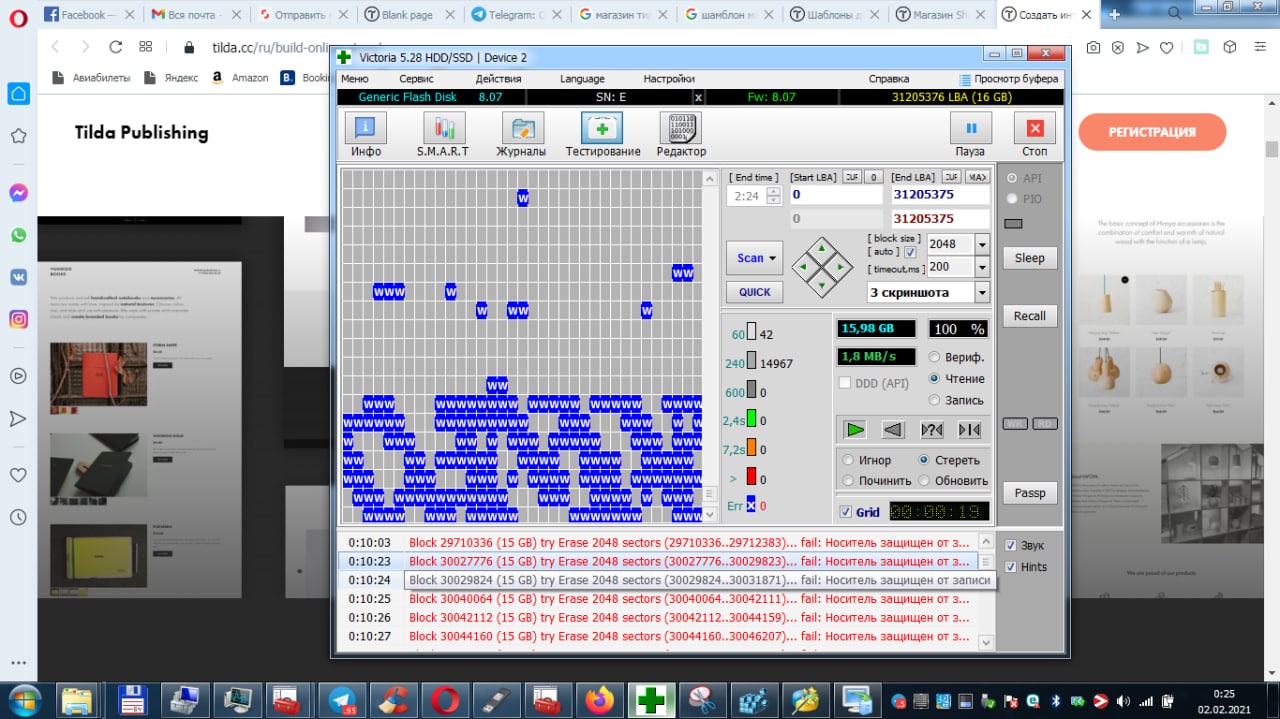The height and width of the screenshot is (719, 1280).
Task: Open the Настройки menu
Action: 669,79
